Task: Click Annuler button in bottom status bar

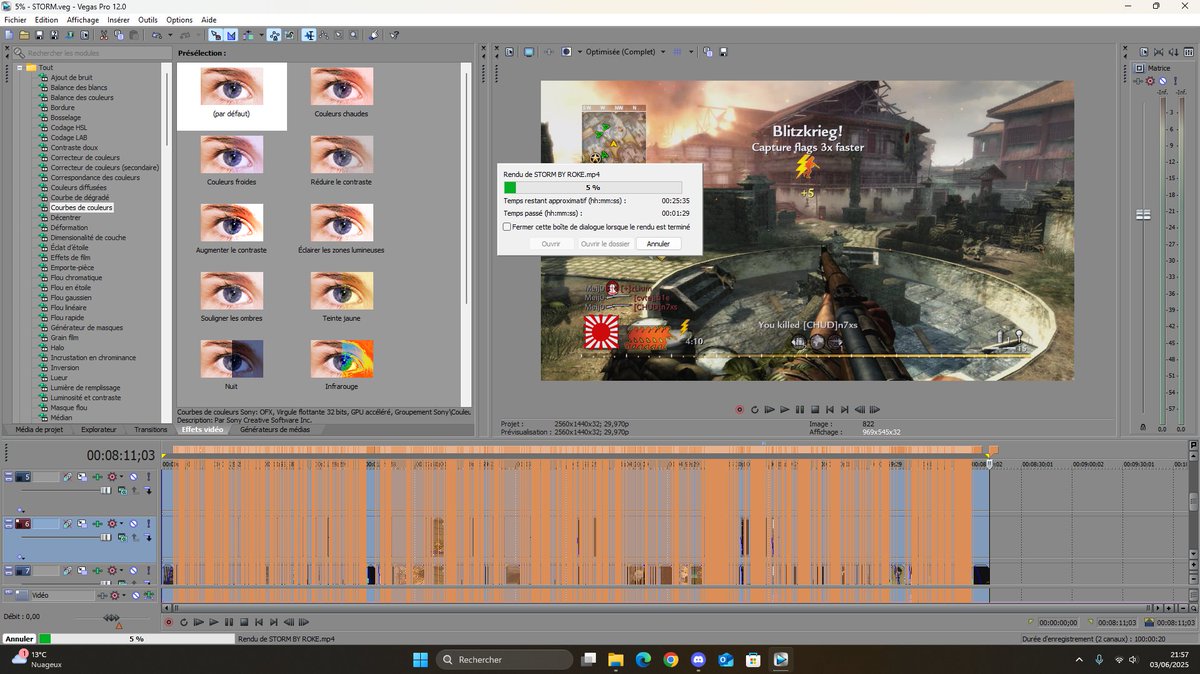Action: [x=19, y=638]
